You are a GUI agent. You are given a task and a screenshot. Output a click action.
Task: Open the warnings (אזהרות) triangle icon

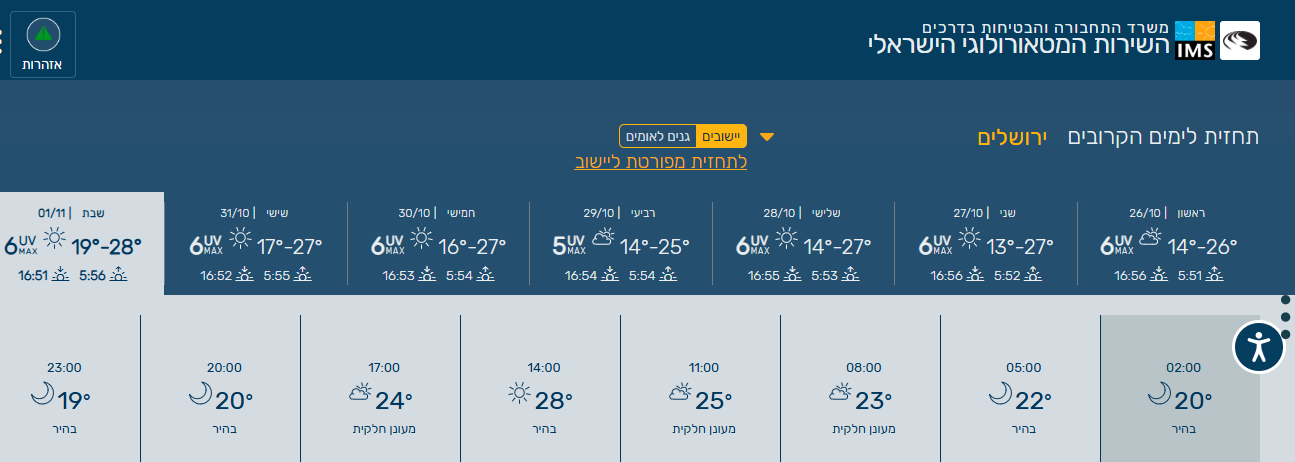pos(43,37)
